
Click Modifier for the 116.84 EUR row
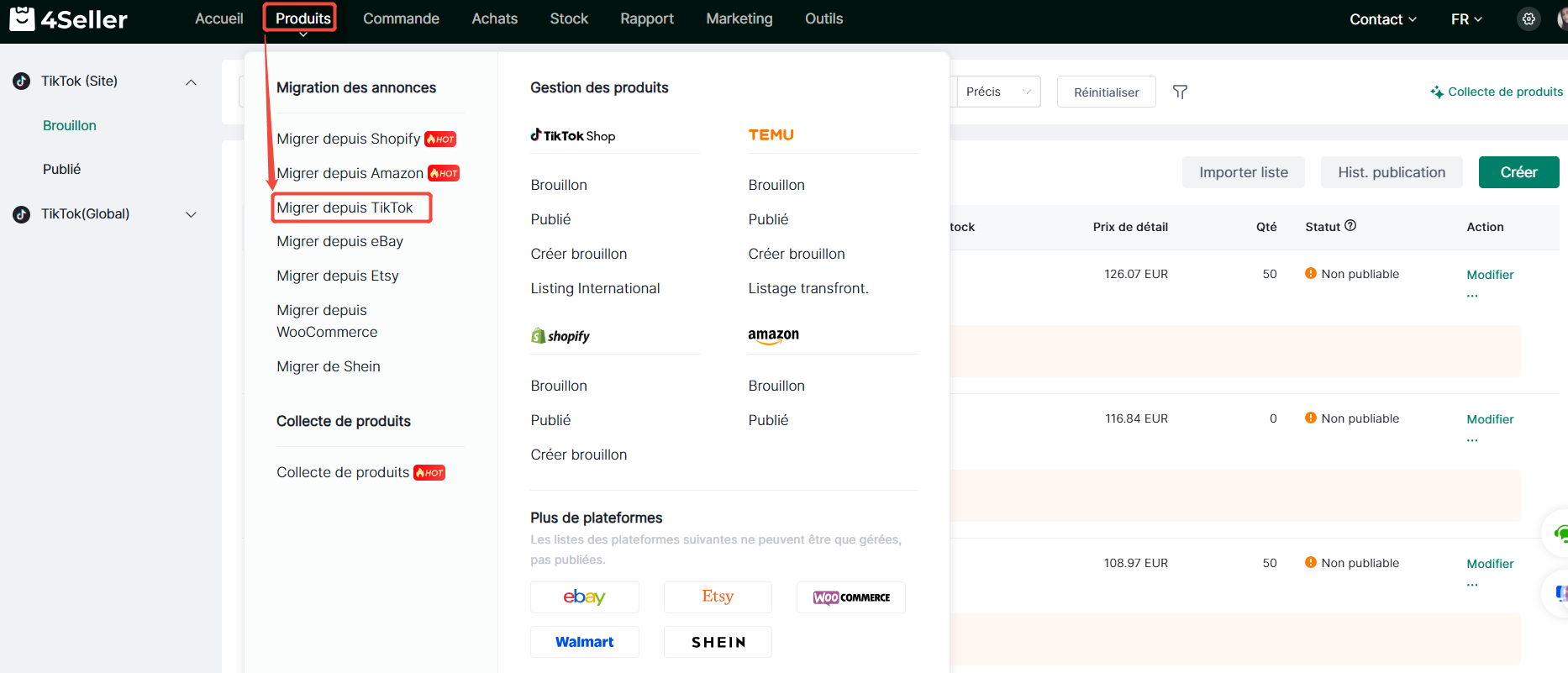pyautogui.click(x=1490, y=419)
